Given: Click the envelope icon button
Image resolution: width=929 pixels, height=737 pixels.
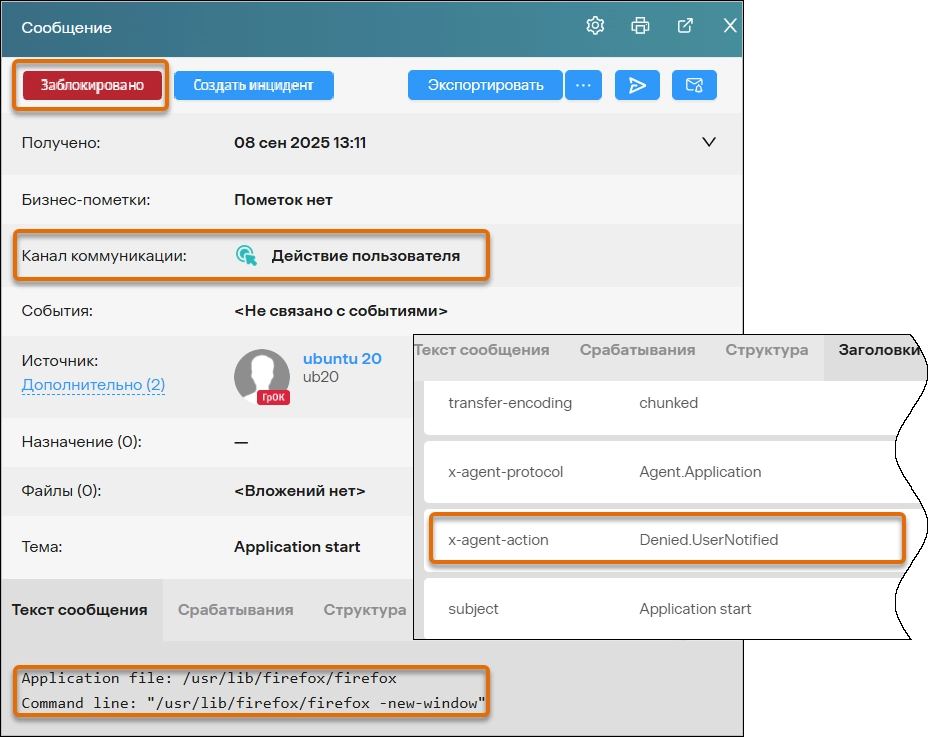Looking at the screenshot, I should (x=694, y=86).
